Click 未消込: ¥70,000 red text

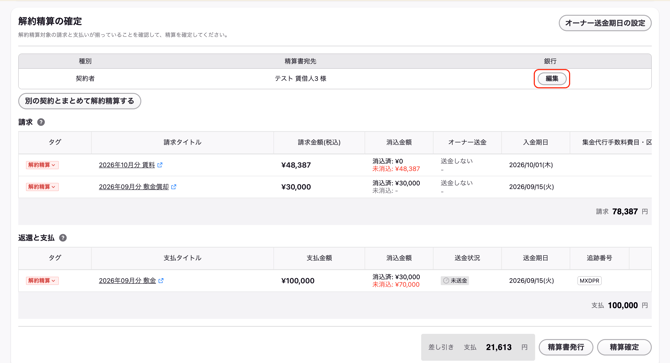point(396,284)
